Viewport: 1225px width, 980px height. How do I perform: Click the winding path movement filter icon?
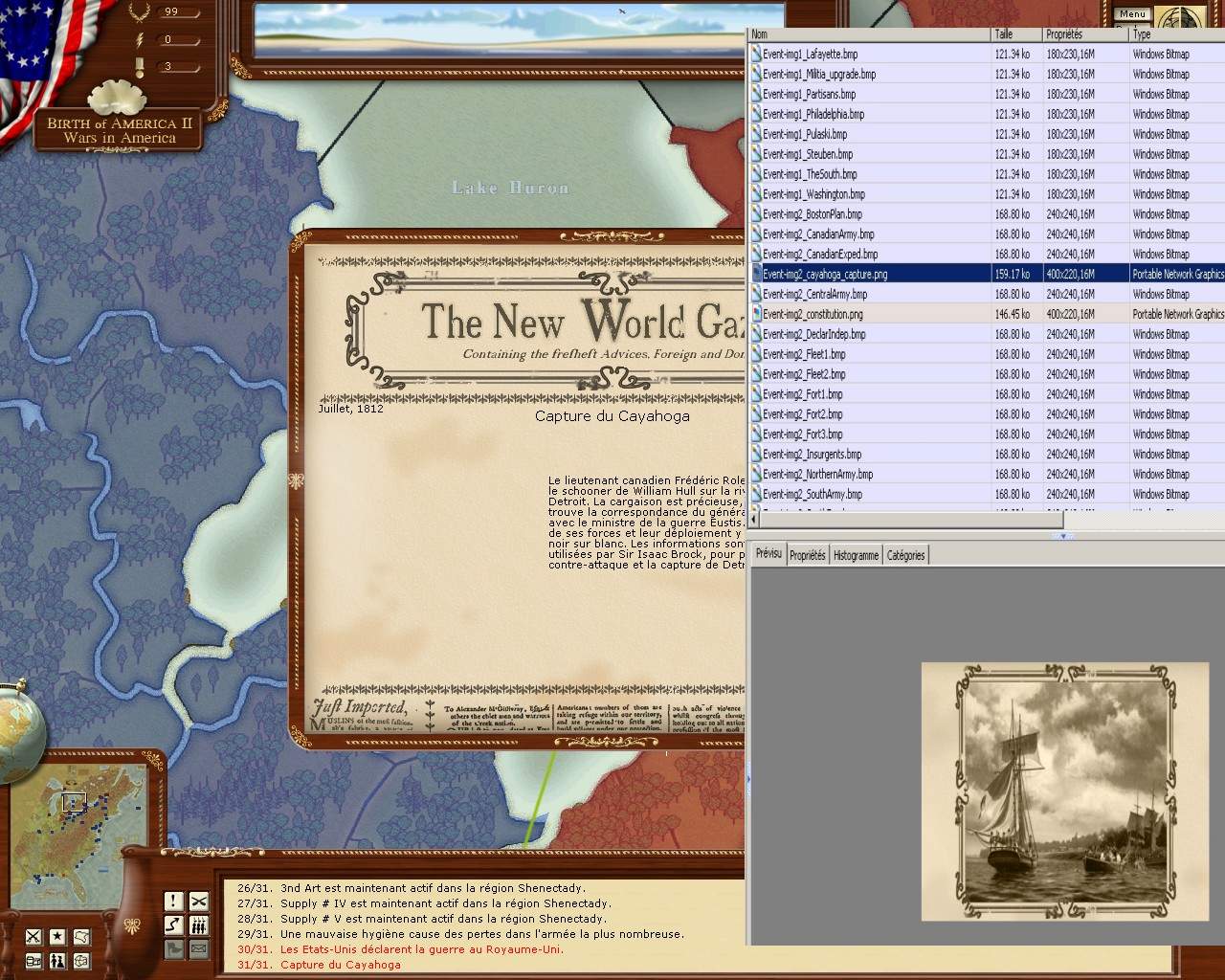click(173, 924)
